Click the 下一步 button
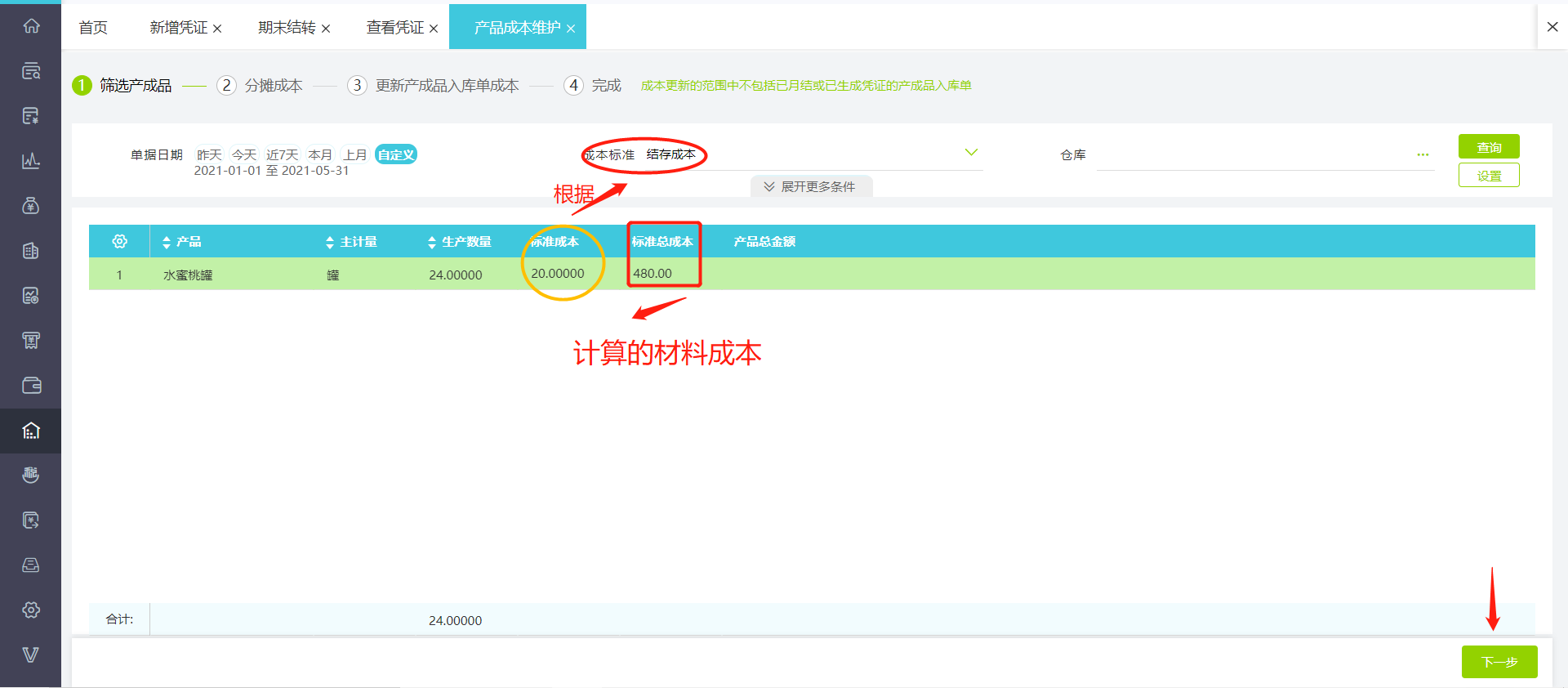 tap(1499, 662)
